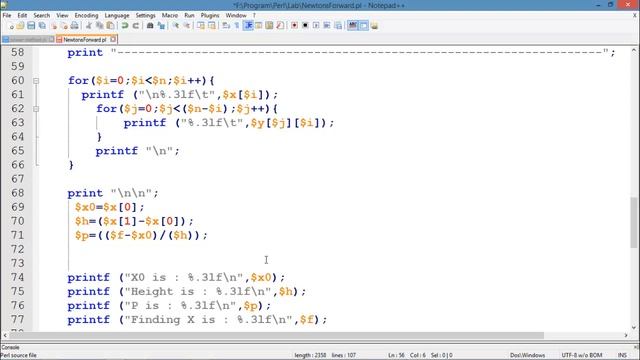Toggle Word Wrap toolbar icon
Viewport: 640px width, 360px height.
[226, 26]
